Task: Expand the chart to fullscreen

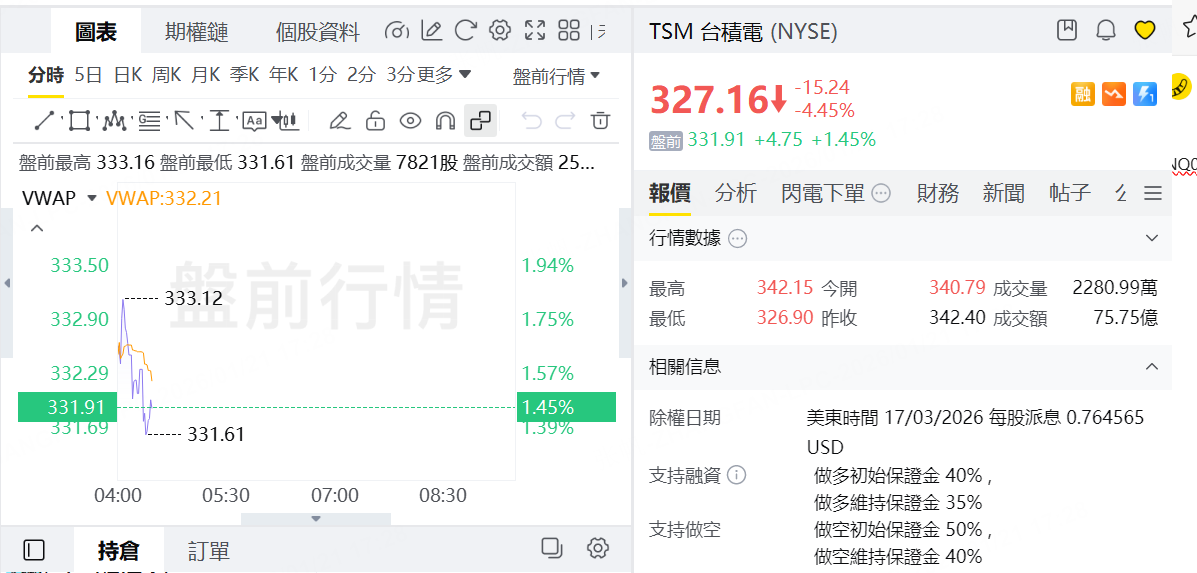Action: 534,31
